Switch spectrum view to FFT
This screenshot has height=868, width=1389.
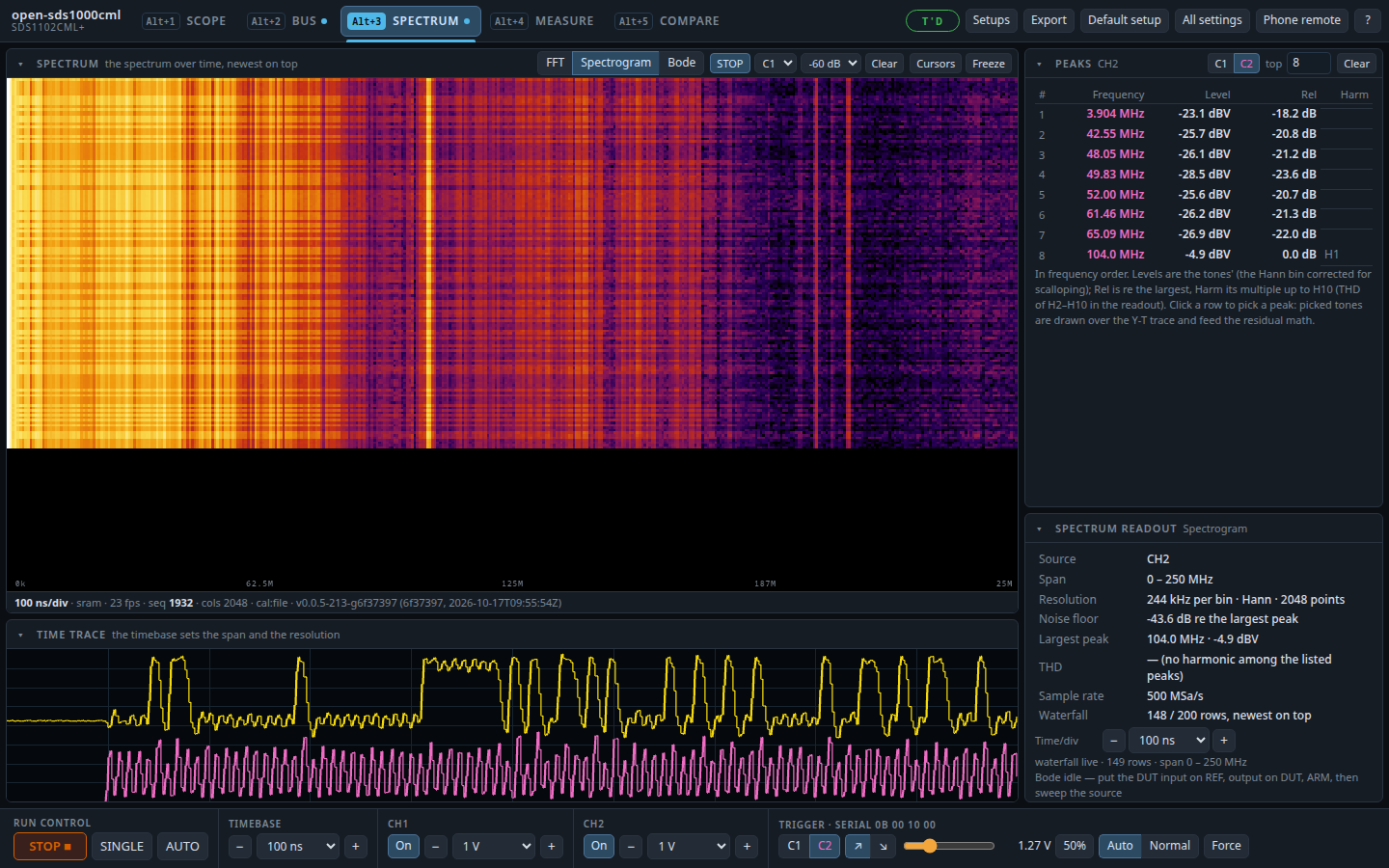tap(556, 63)
